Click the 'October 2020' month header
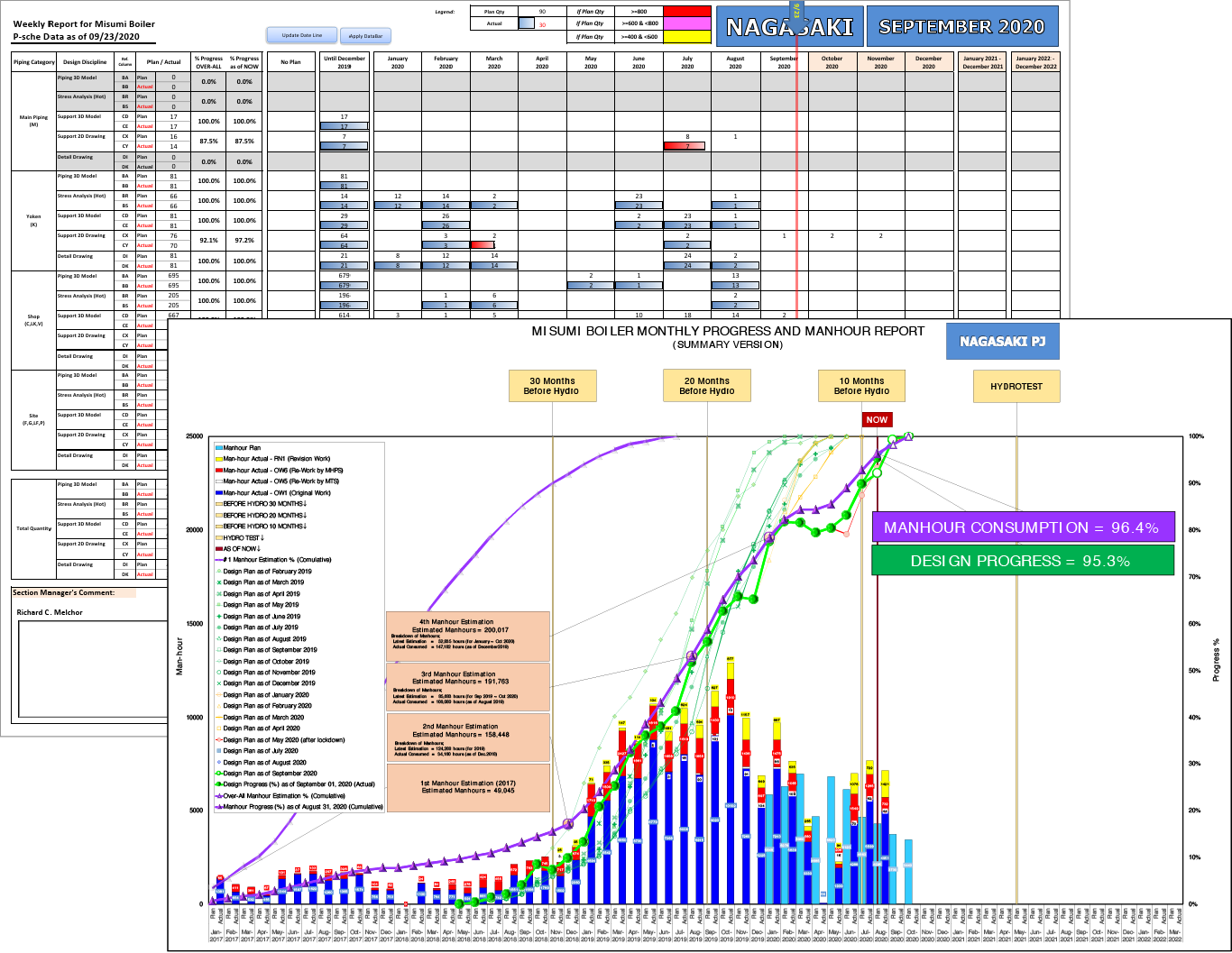The width and height of the screenshot is (1232, 953). tap(832, 62)
